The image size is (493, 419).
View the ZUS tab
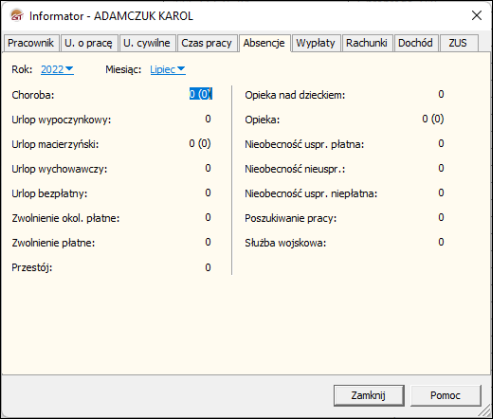coord(458,43)
